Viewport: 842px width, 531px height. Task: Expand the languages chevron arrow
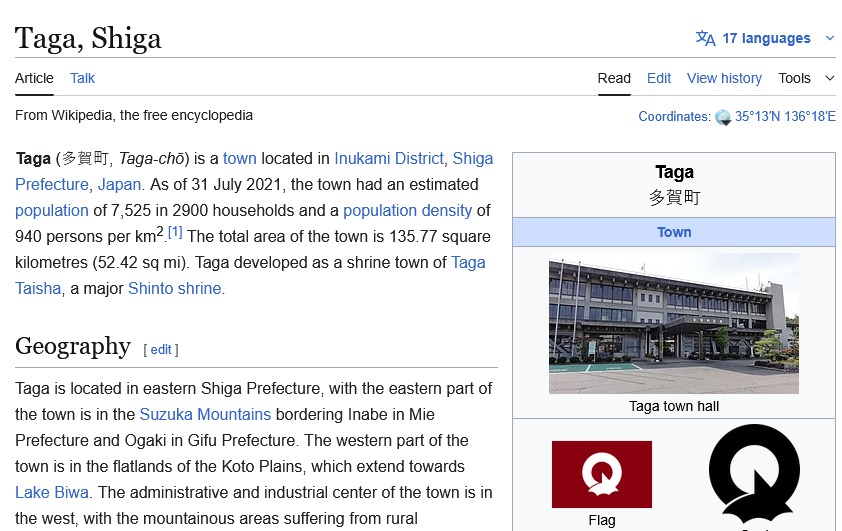[x=830, y=39]
